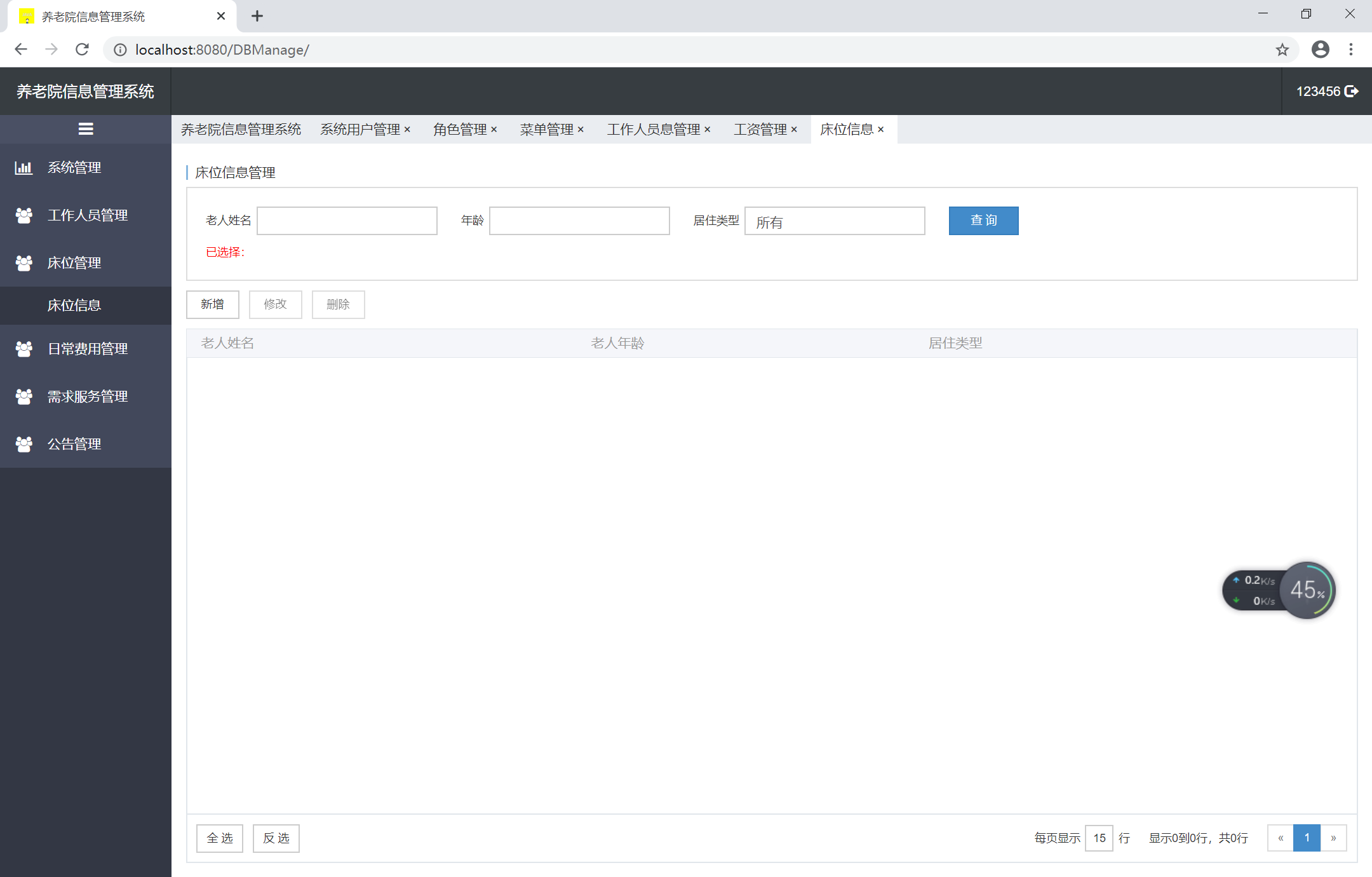Toggle the hamburger sidebar collapse icon
1372x877 pixels.
point(86,129)
